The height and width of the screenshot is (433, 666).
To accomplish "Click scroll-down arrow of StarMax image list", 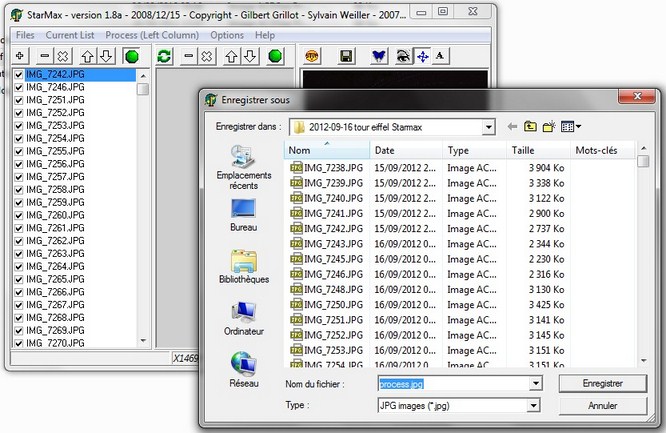I will click(143, 341).
